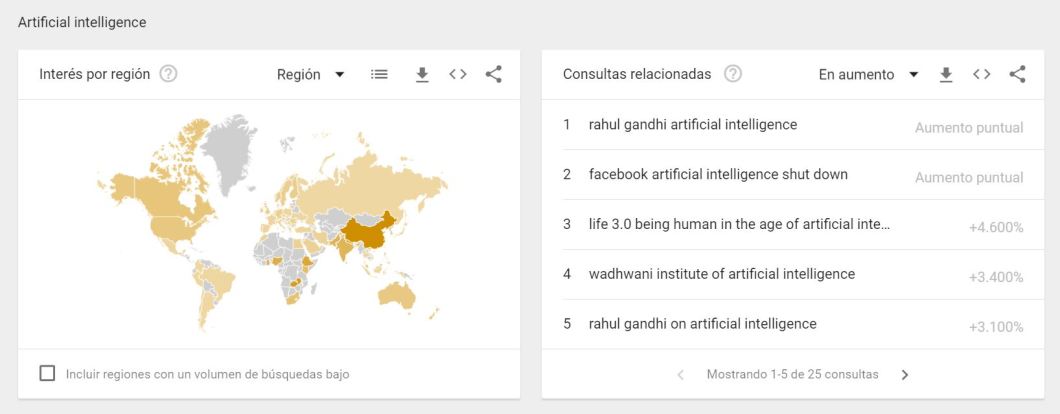Download the Interés por región data

click(422, 74)
